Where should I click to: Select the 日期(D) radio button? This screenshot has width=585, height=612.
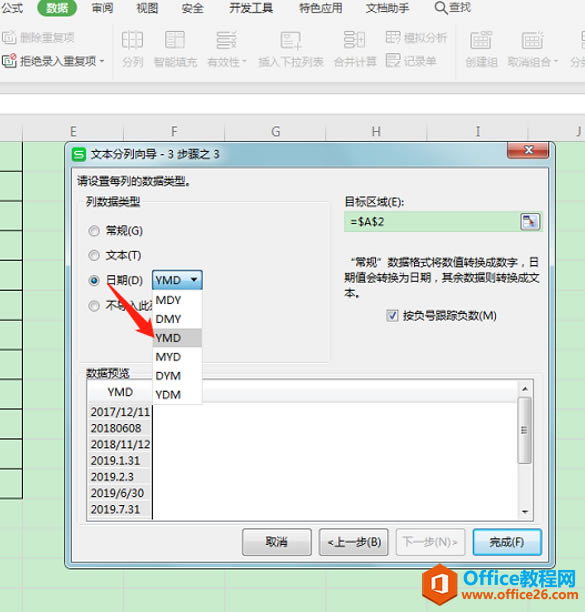click(x=94, y=280)
